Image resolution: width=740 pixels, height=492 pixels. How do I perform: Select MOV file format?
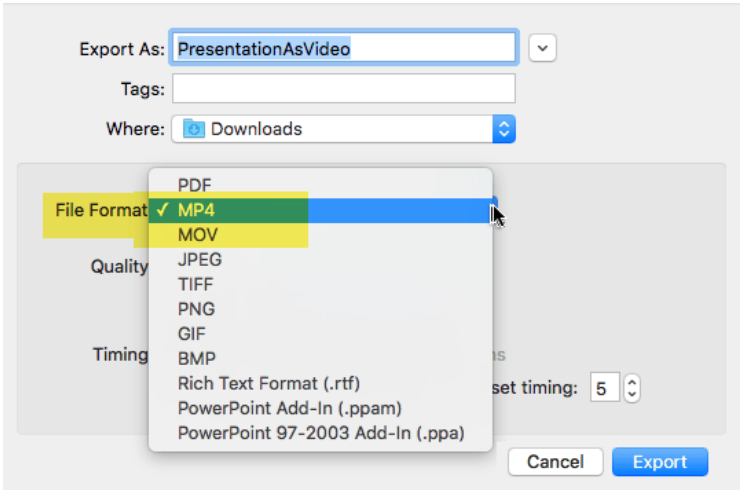[198, 235]
